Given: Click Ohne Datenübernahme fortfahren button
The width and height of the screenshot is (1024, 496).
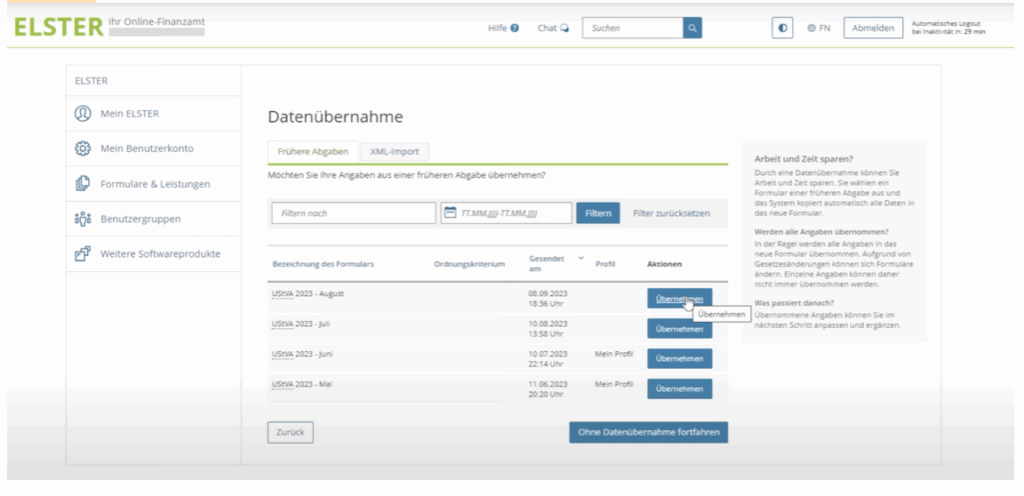Looking at the screenshot, I should [x=648, y=432].
